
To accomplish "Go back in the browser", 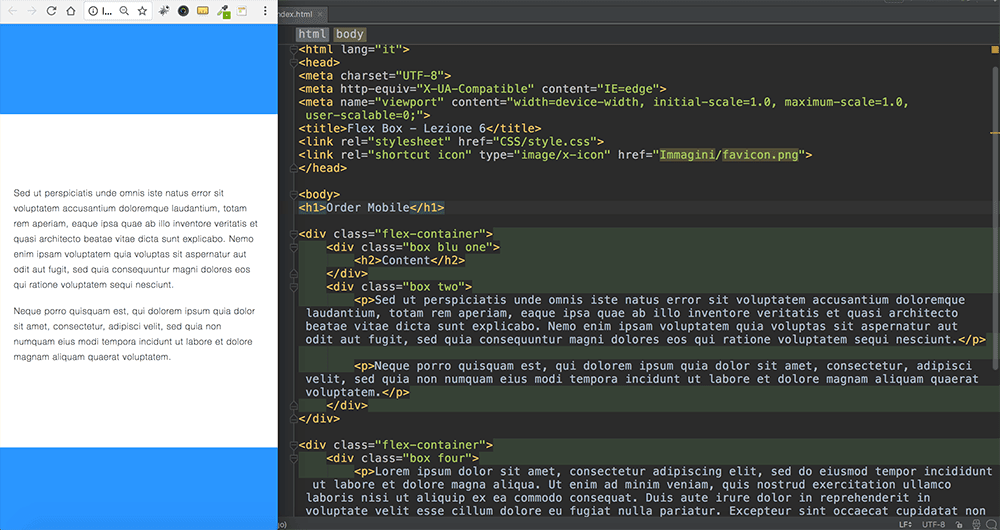I will (12, 11).
